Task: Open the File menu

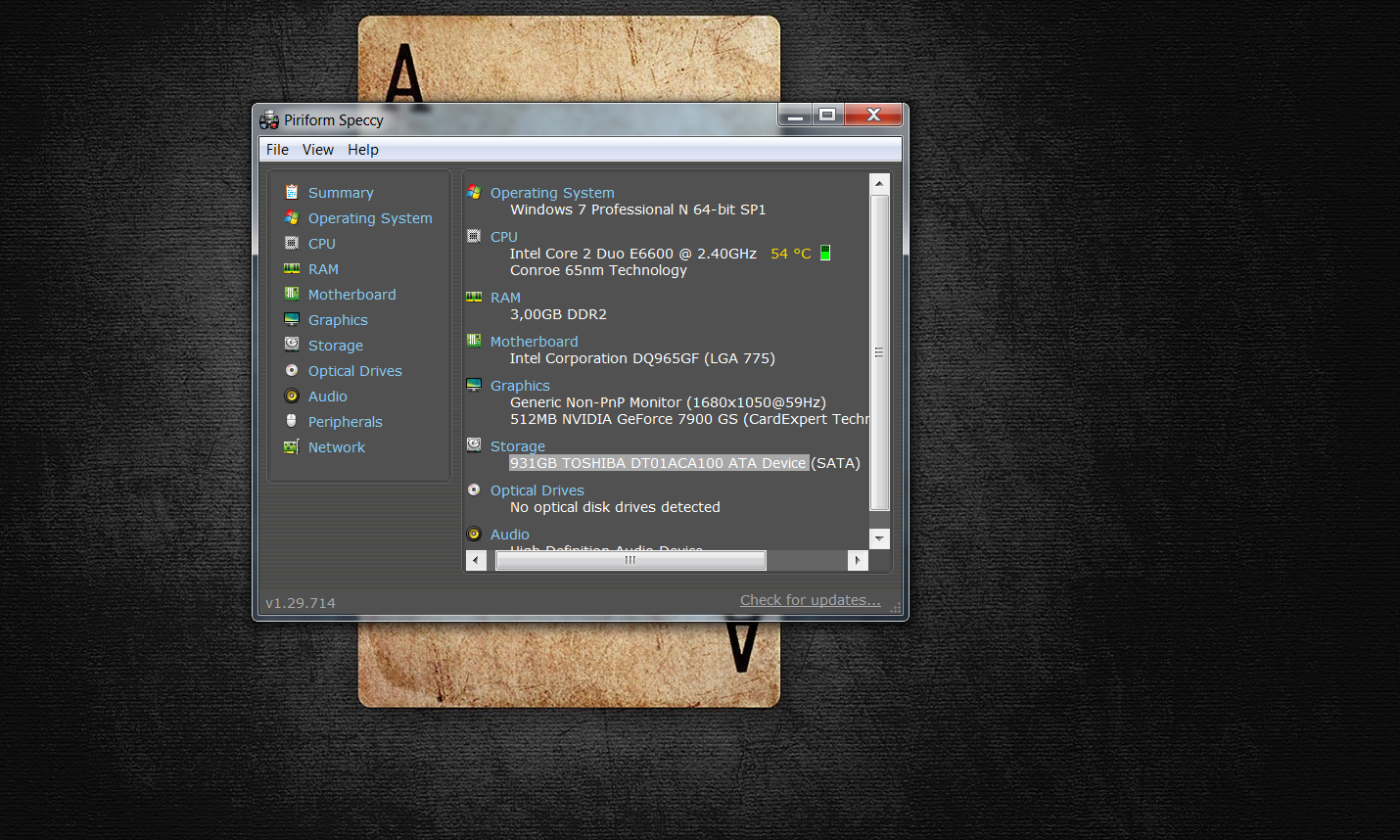Action: [277, 150]
